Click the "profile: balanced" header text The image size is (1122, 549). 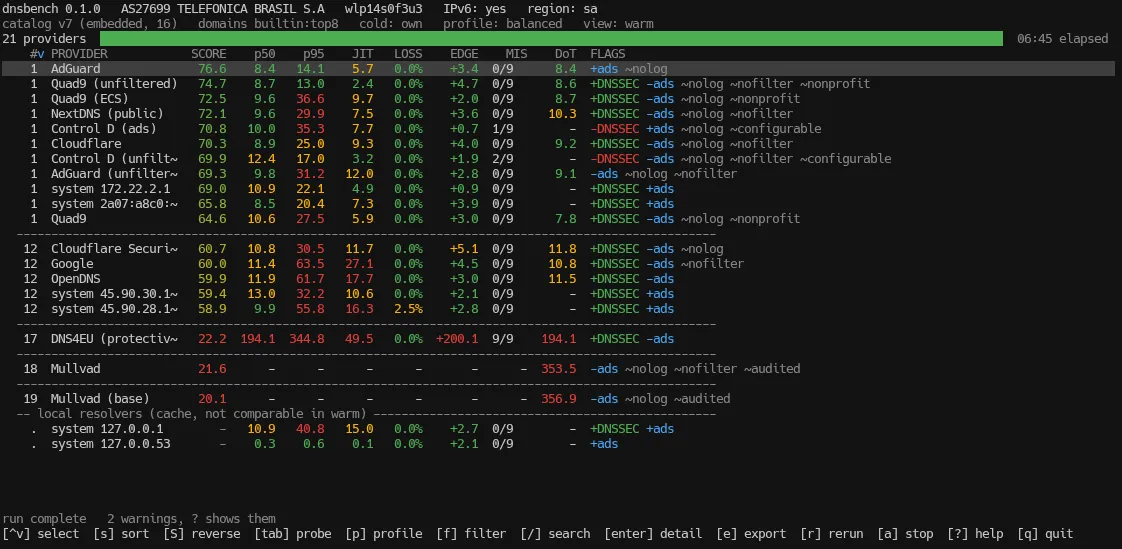click(502, 24)
